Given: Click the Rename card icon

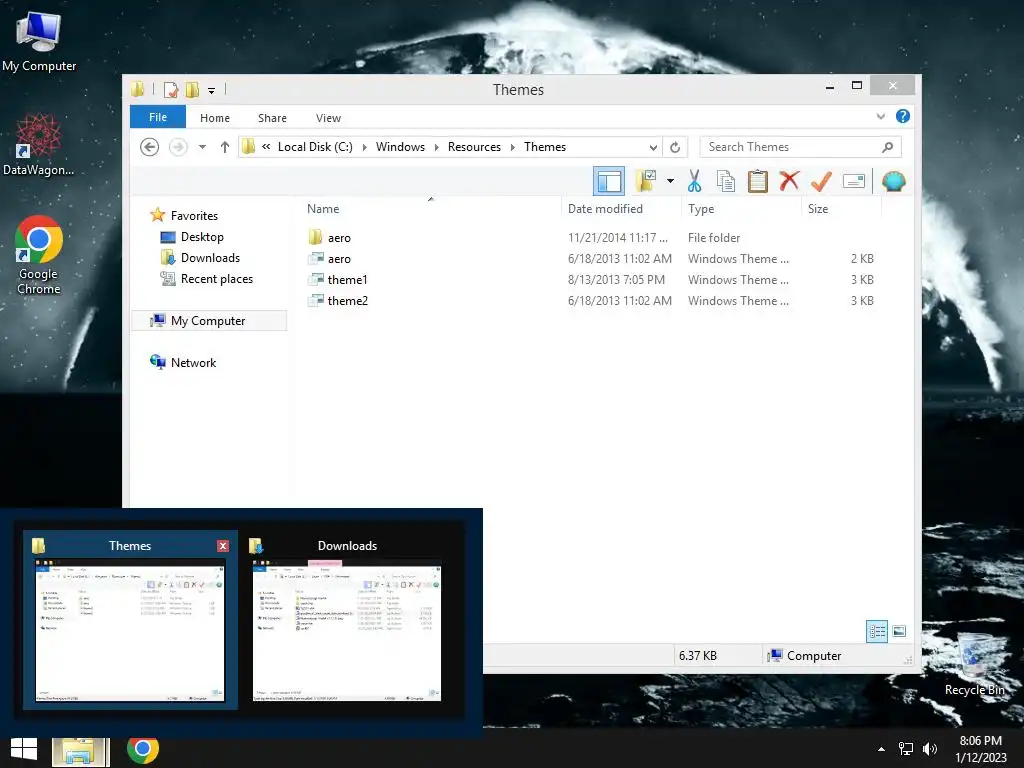Looking at the screenshot, I should (854, 182).
